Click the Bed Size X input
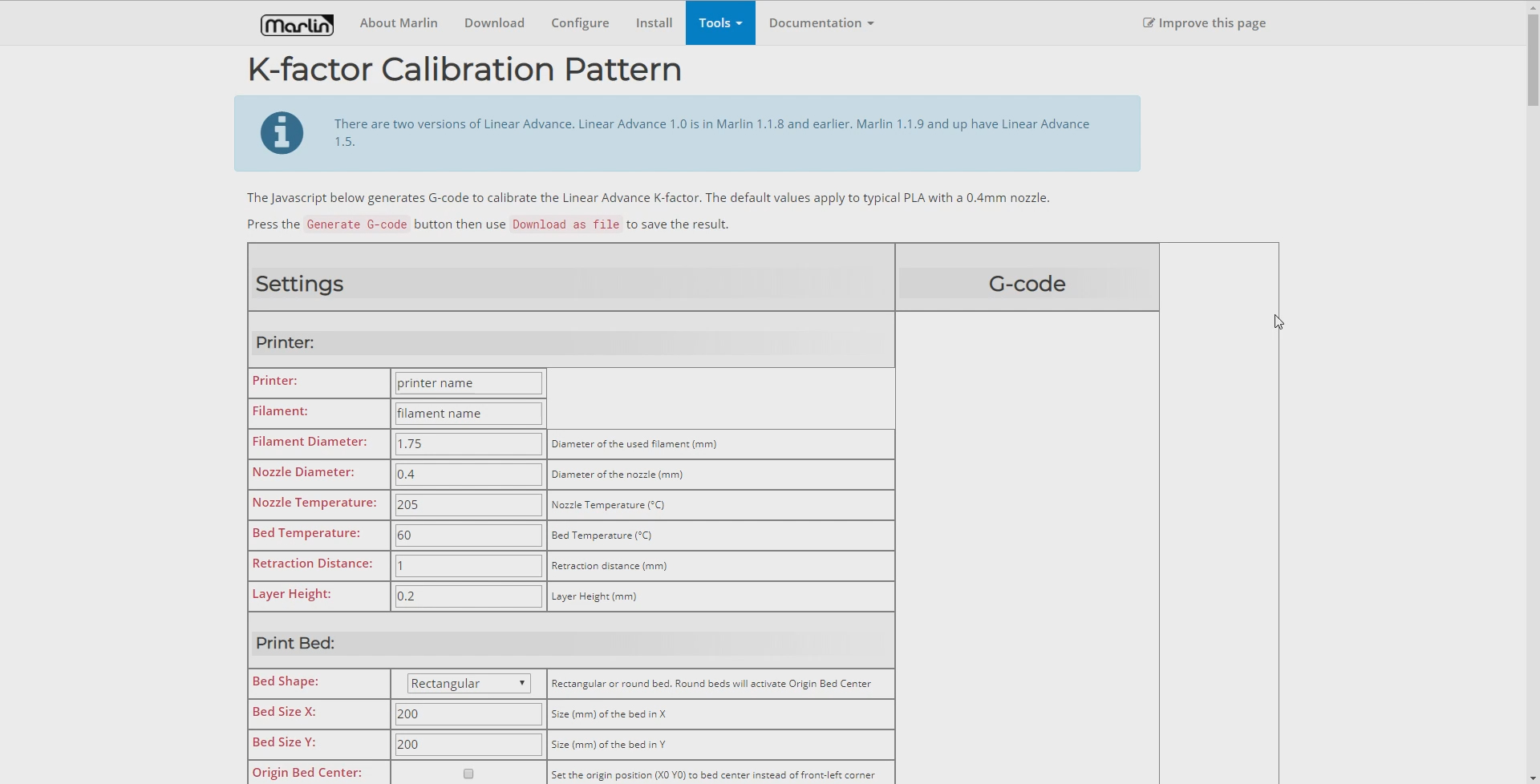 coord(468,714)
